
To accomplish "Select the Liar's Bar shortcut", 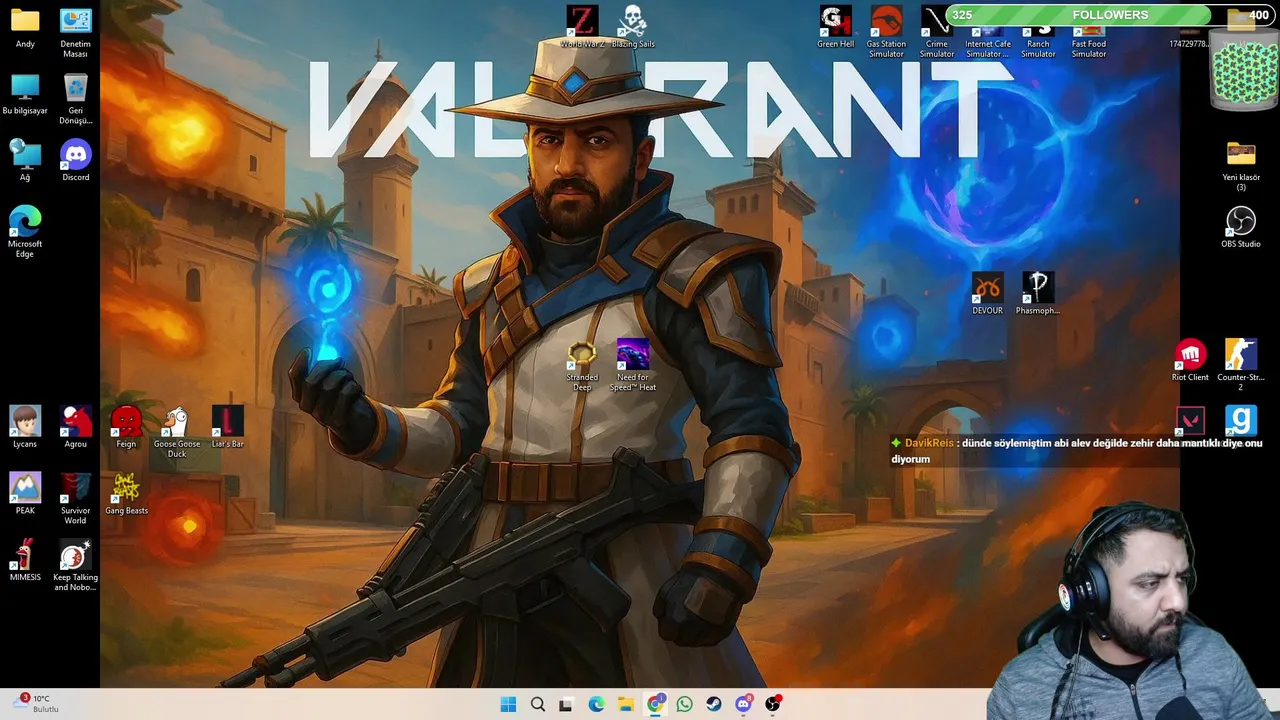I will click(228, 428).
